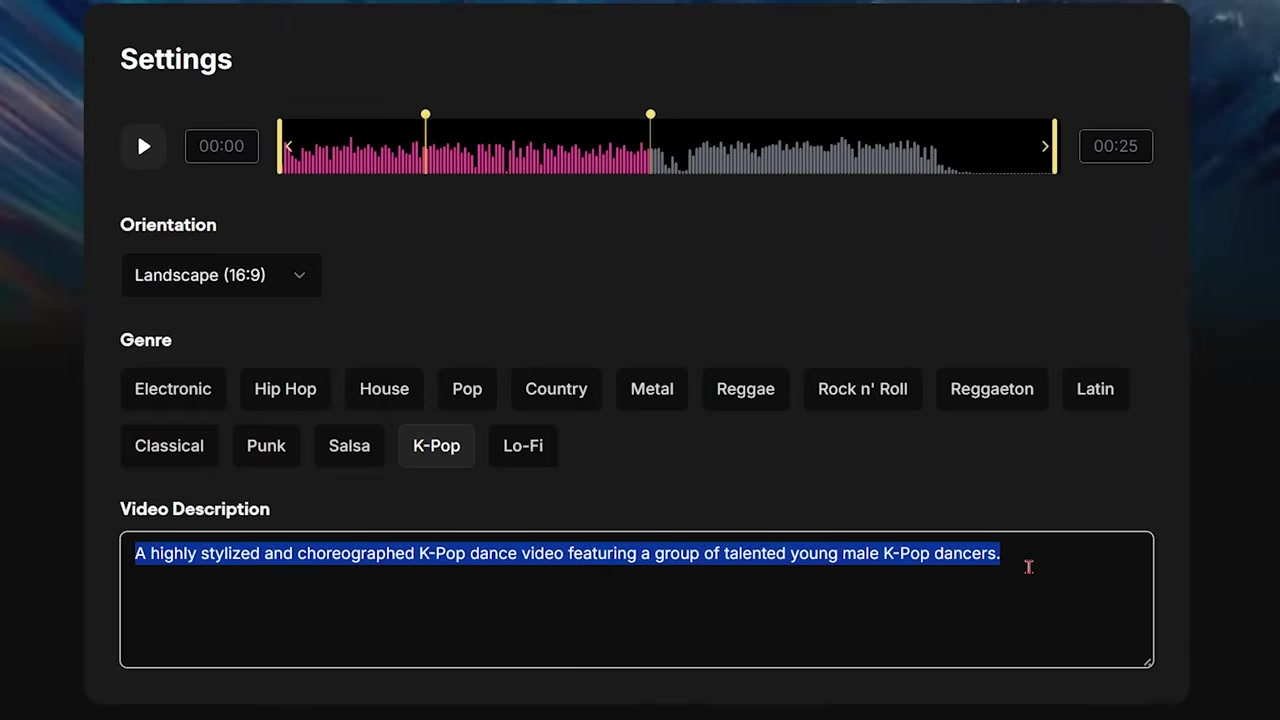The height and width of the screenshot is (720, 1280).
Task: Click the 00:00 start time field
Action: point(221,146)
